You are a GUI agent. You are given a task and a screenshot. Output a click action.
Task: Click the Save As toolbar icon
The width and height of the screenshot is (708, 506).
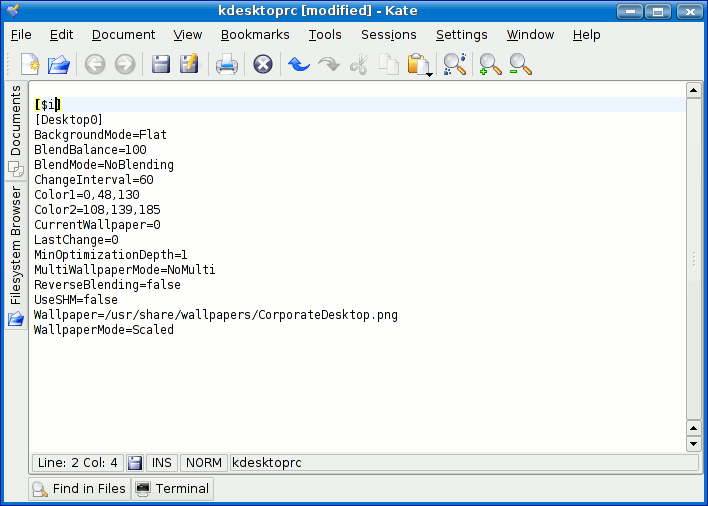point(189,65)
